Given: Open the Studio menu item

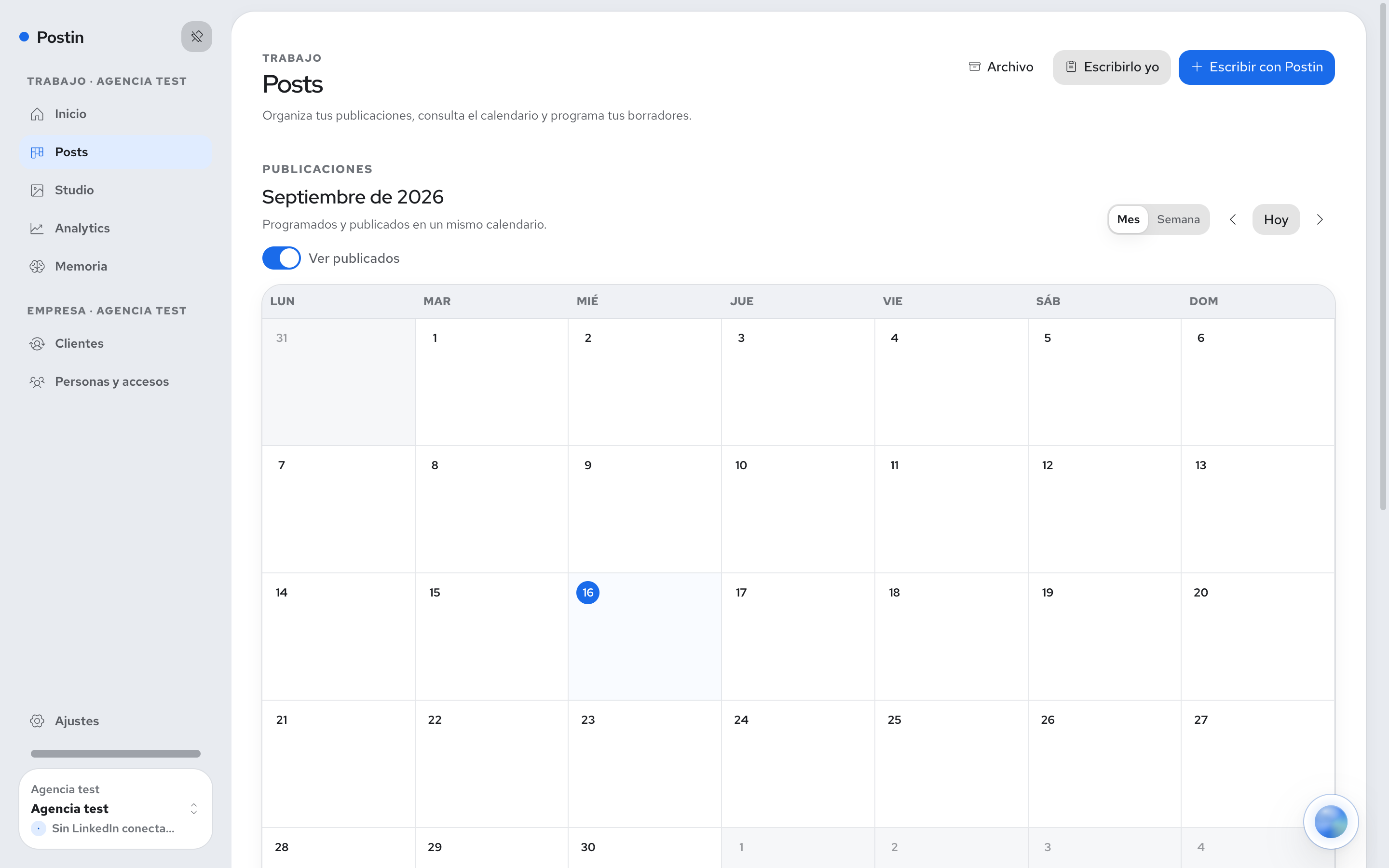Looking at the screenshot, I should (x=116, y=190).
